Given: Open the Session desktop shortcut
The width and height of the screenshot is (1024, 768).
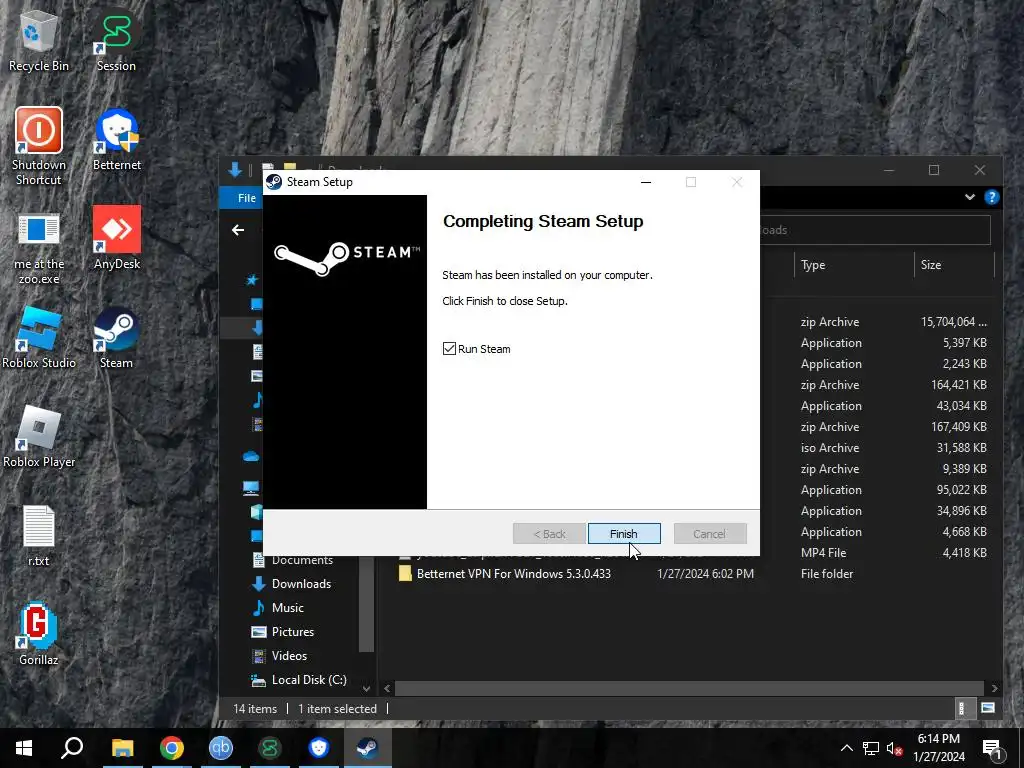Looking at the screenshot, I should pos(116,40).
